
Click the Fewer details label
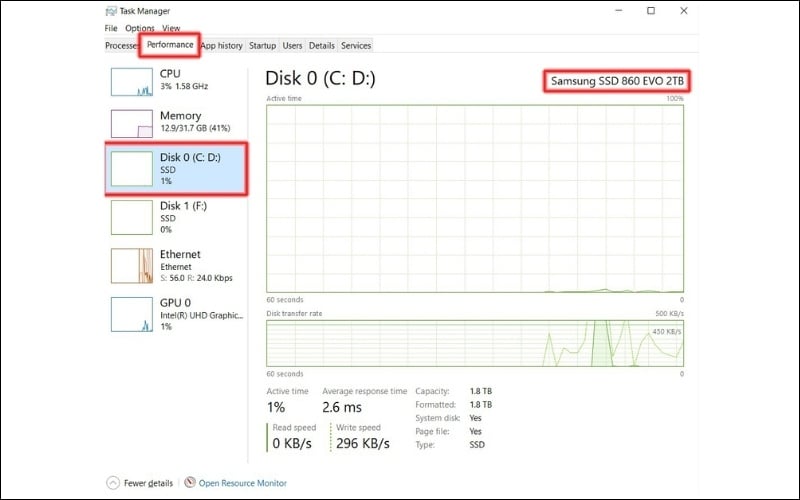[x=148, y=483]
